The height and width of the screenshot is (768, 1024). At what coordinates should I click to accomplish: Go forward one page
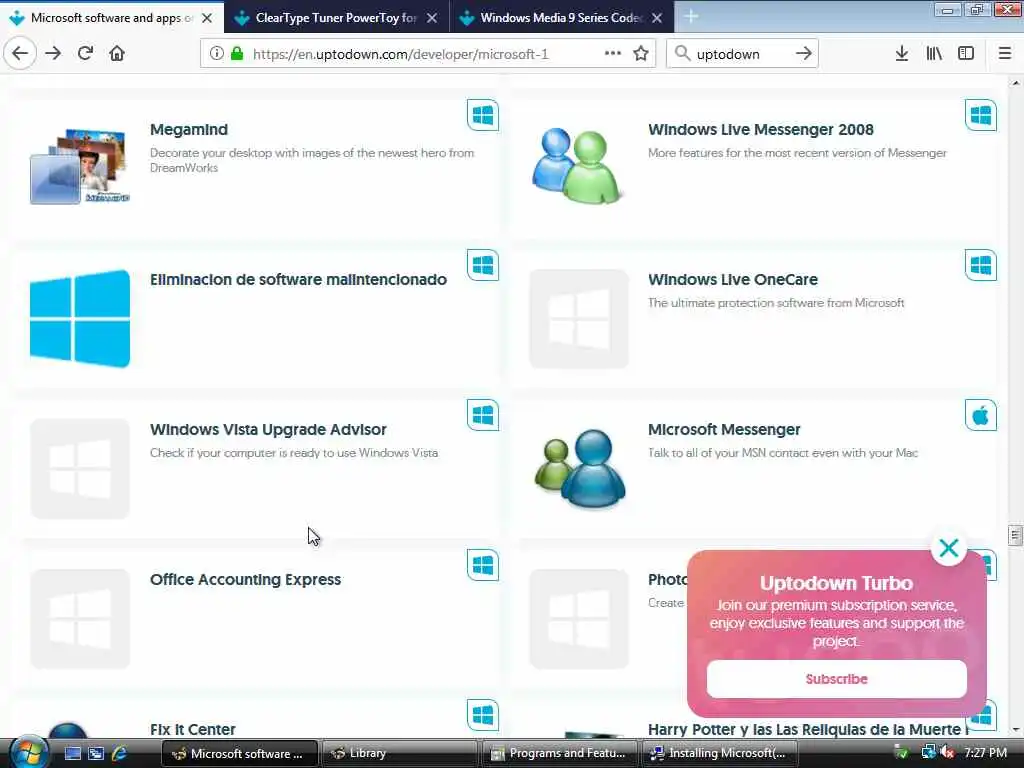tap(53, 54)
